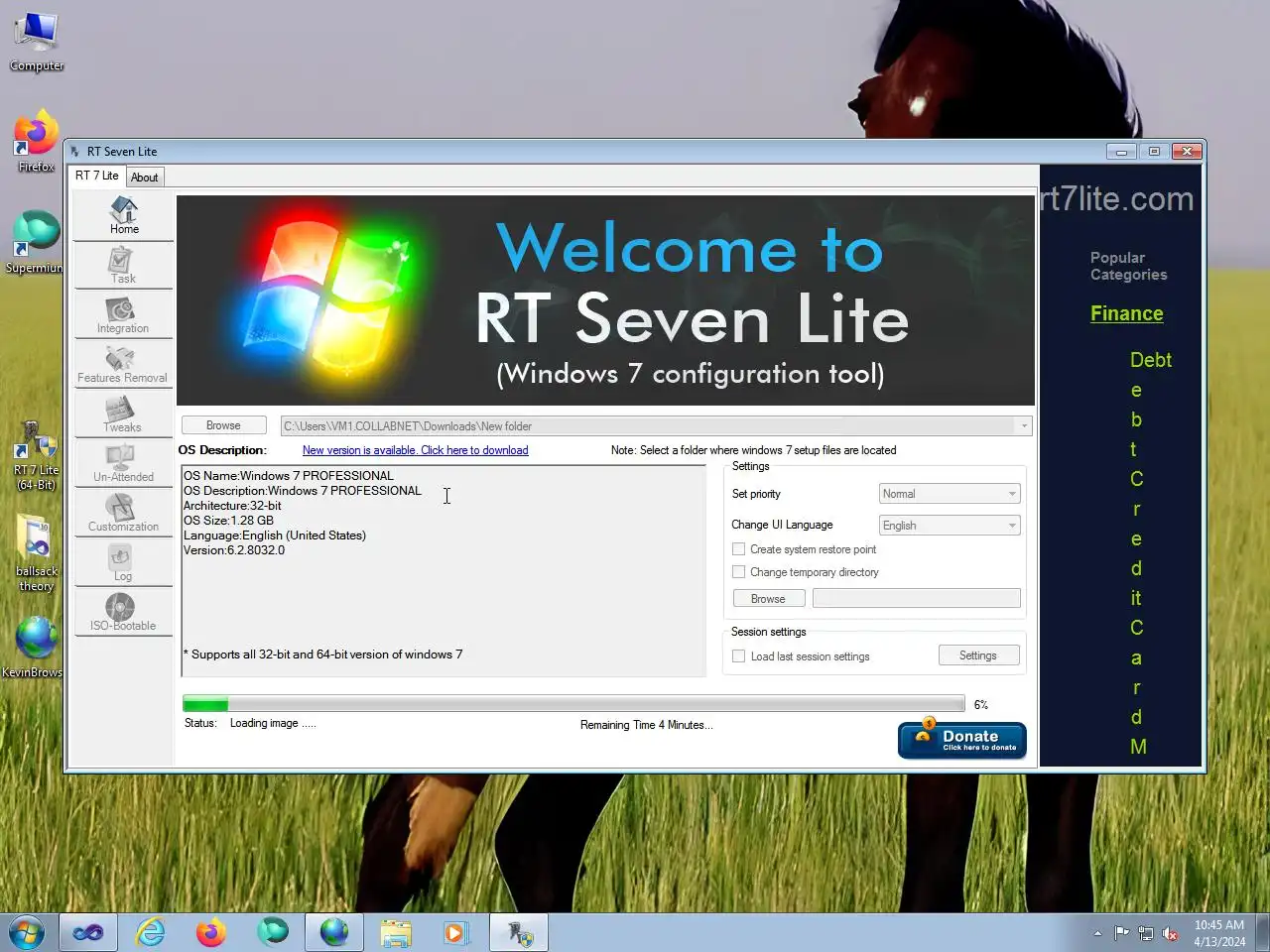1270x952 pixels.
Task: Click Firefox icon in taskbar
Action: pos(211,933)
